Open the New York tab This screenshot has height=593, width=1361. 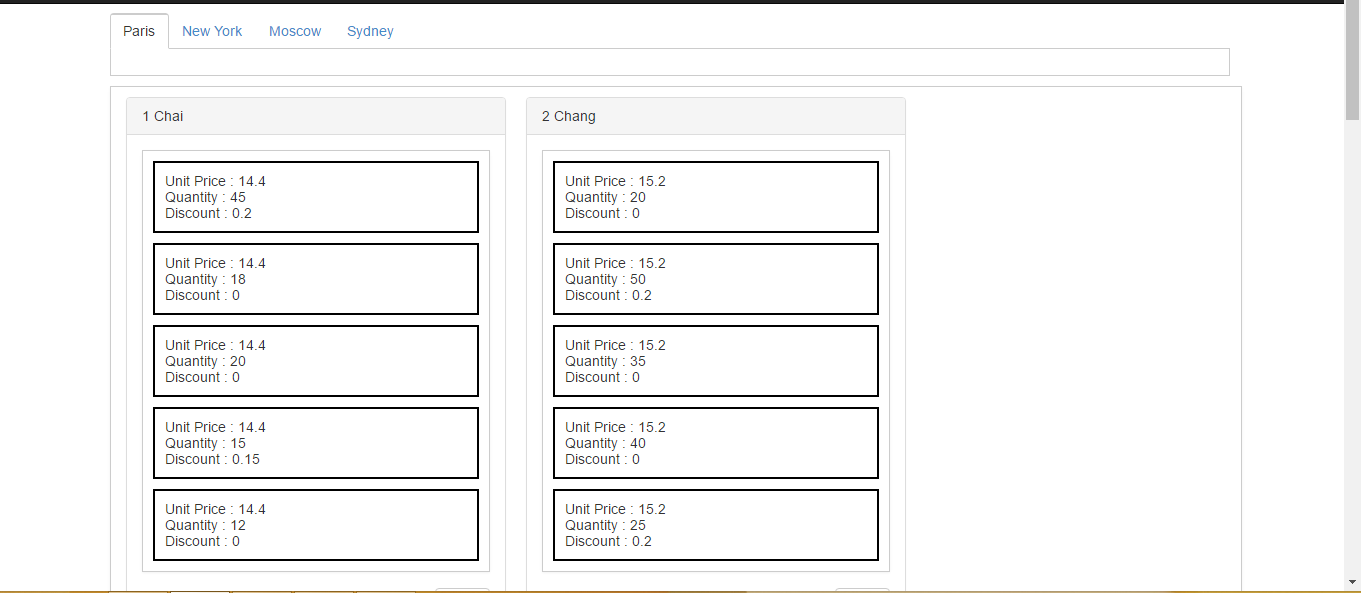click(212, 31)
